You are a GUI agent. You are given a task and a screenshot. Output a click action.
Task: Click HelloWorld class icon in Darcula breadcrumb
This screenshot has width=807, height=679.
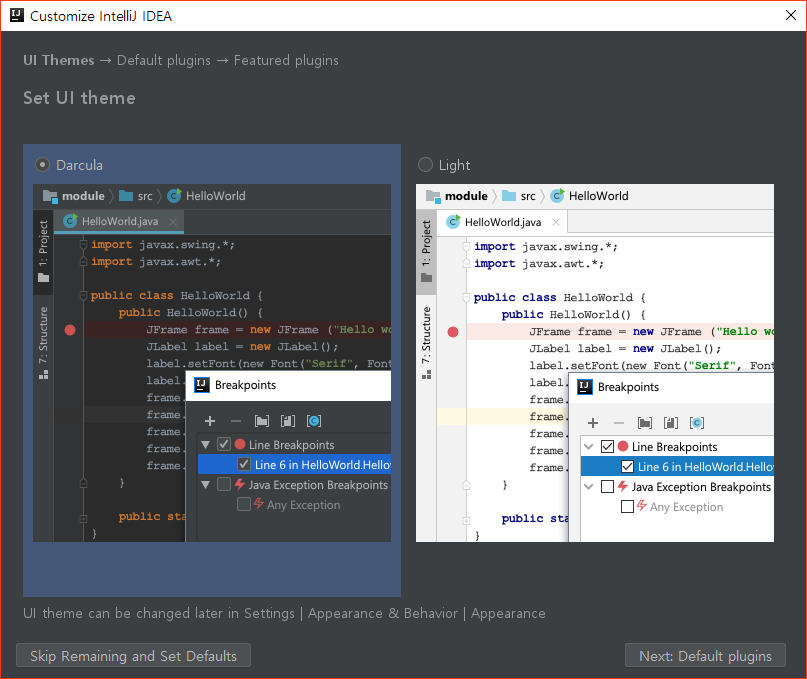tap(174, 196)
